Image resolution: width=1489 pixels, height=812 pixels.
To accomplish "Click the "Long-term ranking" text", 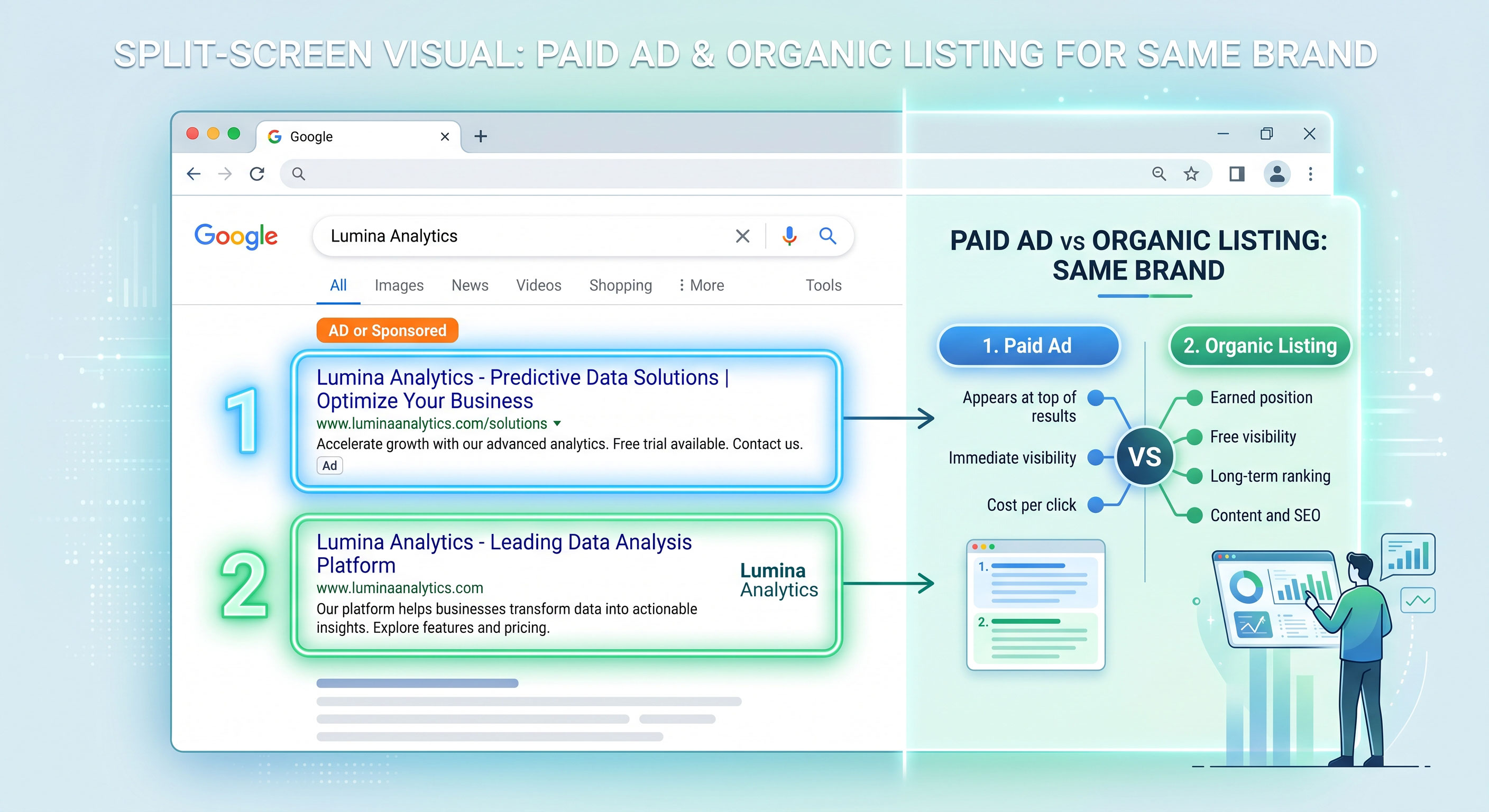I will coord(1270,476).
